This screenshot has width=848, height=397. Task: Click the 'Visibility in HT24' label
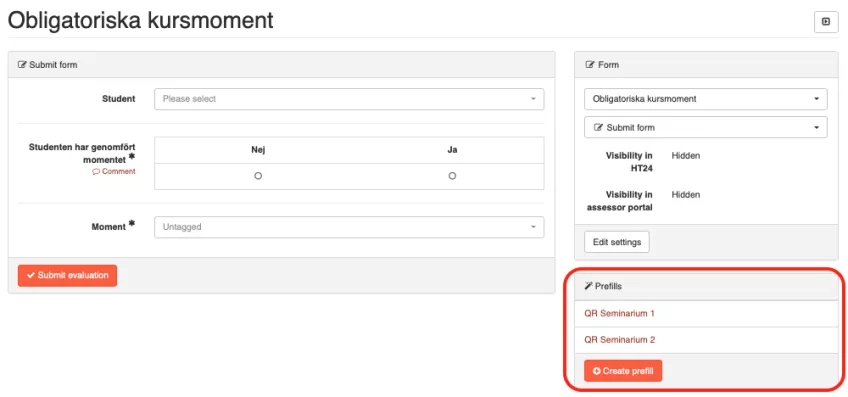629,162
